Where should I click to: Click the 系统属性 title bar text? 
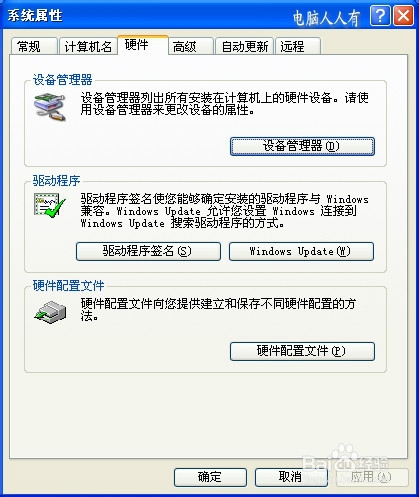tap(35, 16)
